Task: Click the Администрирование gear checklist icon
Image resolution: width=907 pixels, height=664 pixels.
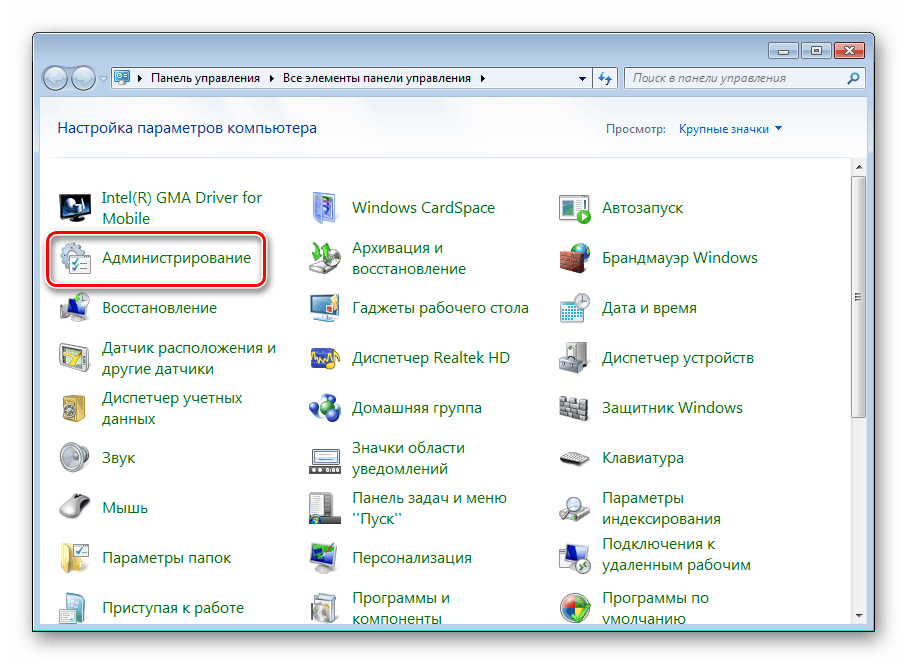Action: tap(76, 258)
